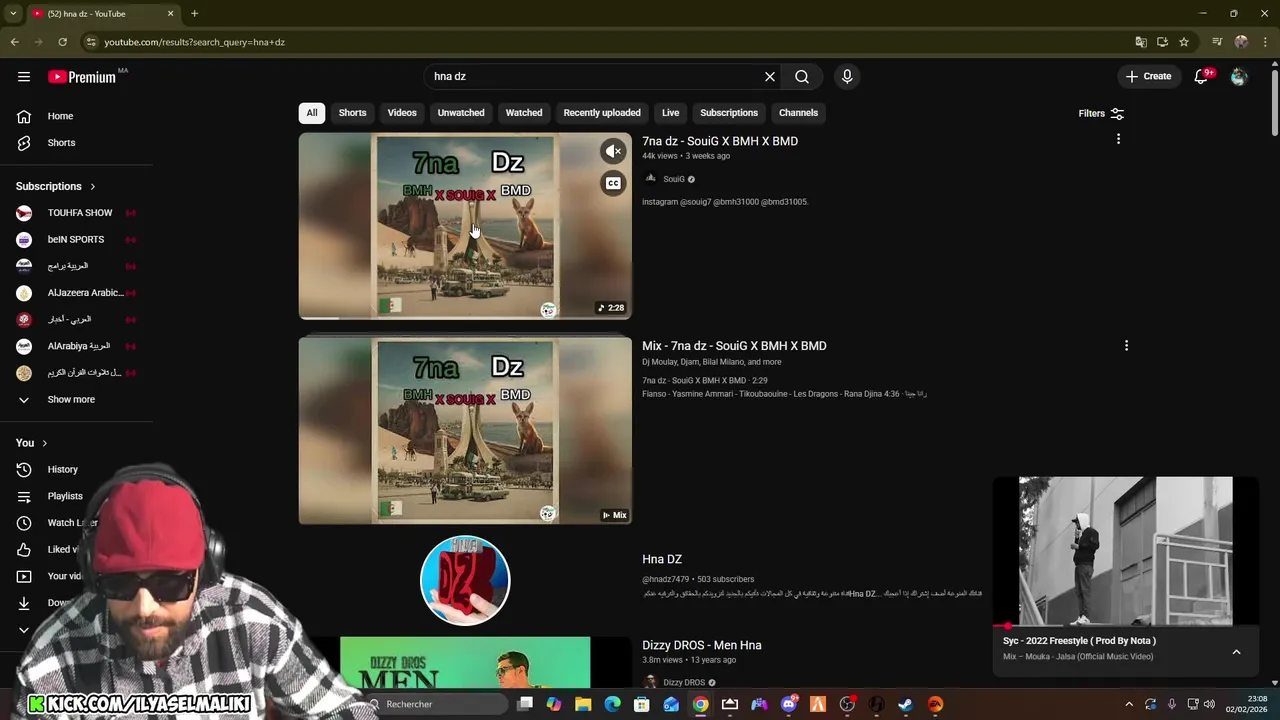Select the Channels filter chip
Image resolution: width=1280 pixels, height=720 pixels.
pyautogui.click(x=798, y=113)
